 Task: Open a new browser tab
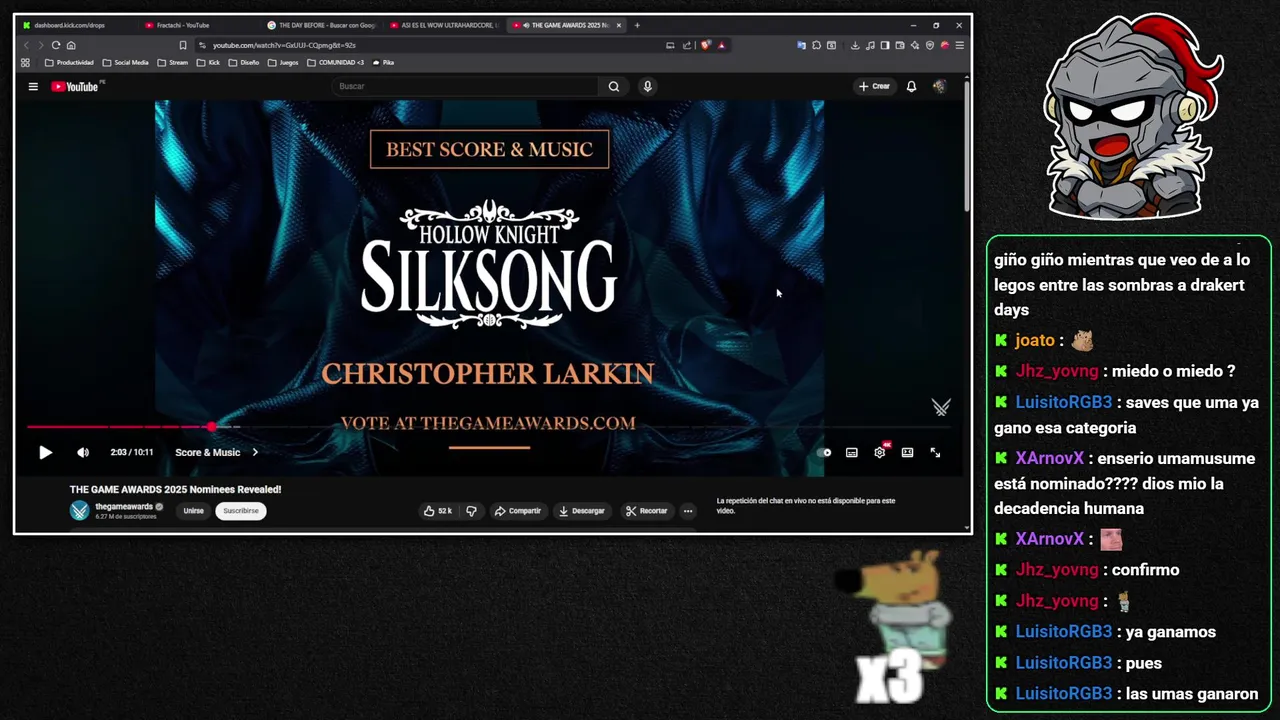[637, 25]
